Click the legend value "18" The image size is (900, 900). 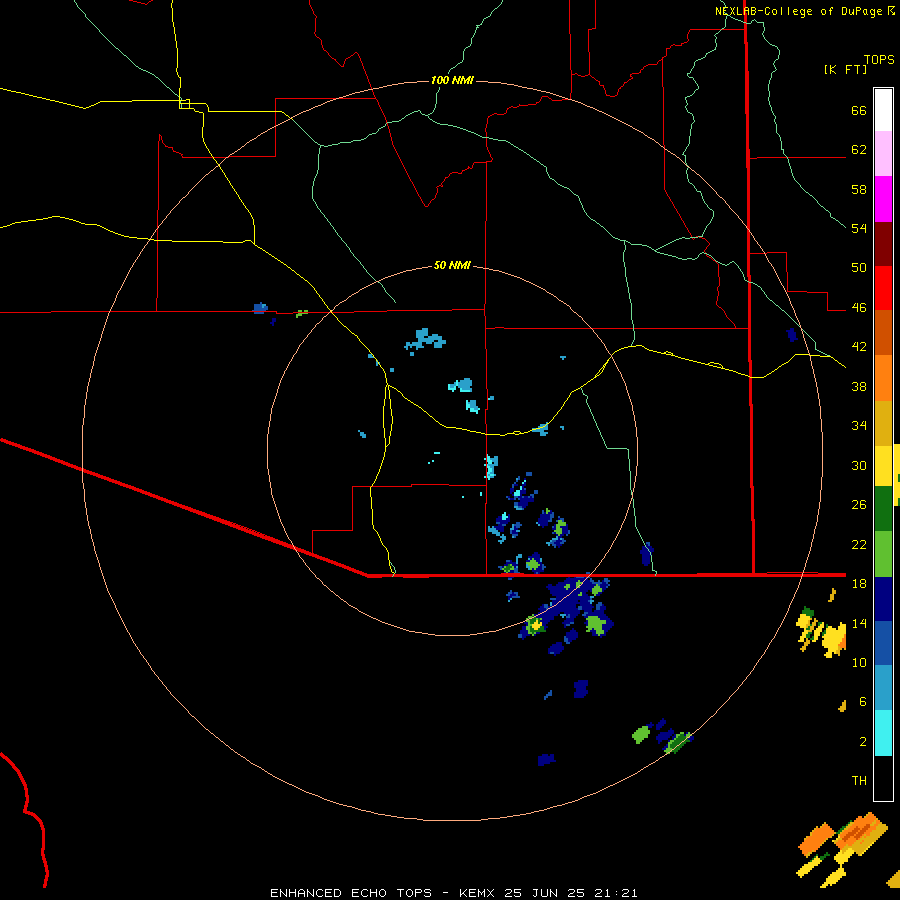859,584
